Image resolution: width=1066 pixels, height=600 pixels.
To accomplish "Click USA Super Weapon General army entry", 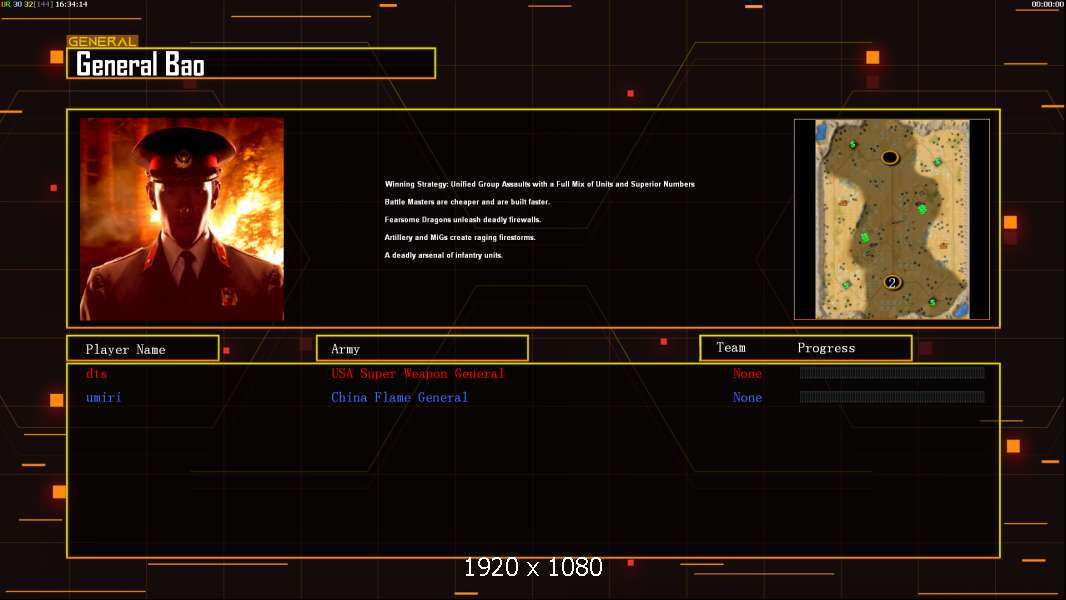I will 417,373.
